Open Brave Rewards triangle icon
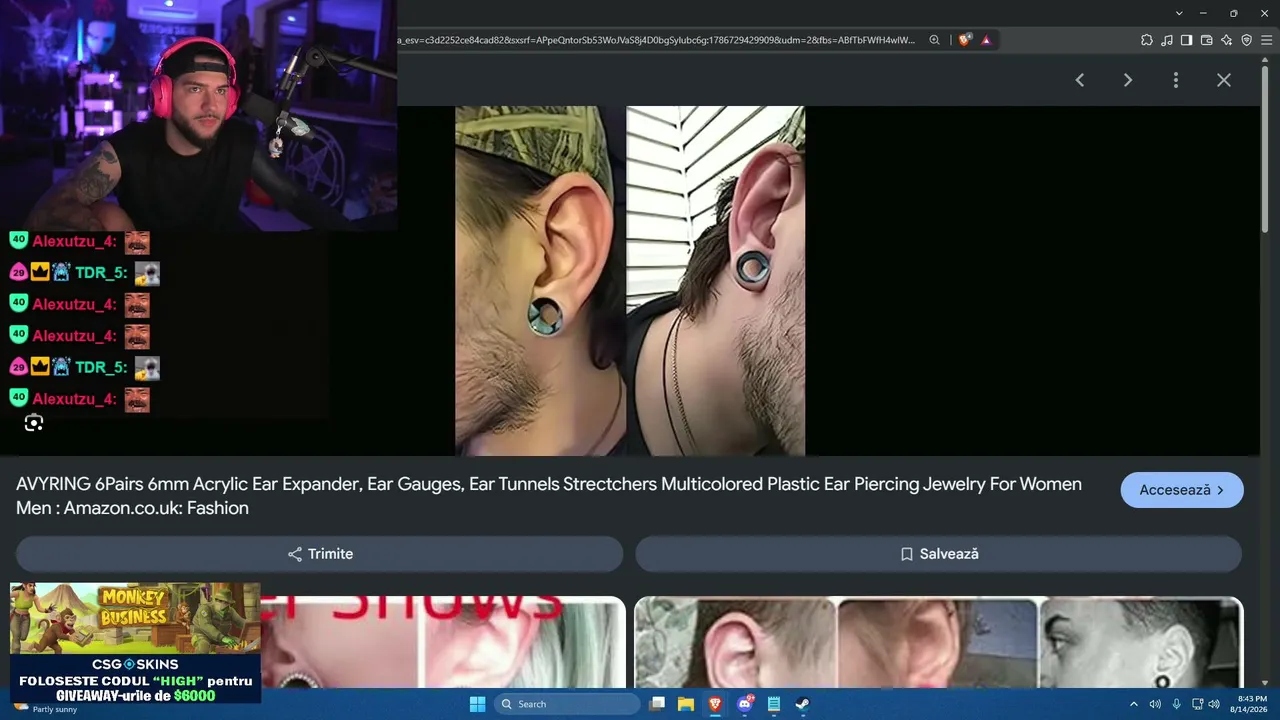The height and width of the screenshot is (720, 1280). 986,40
